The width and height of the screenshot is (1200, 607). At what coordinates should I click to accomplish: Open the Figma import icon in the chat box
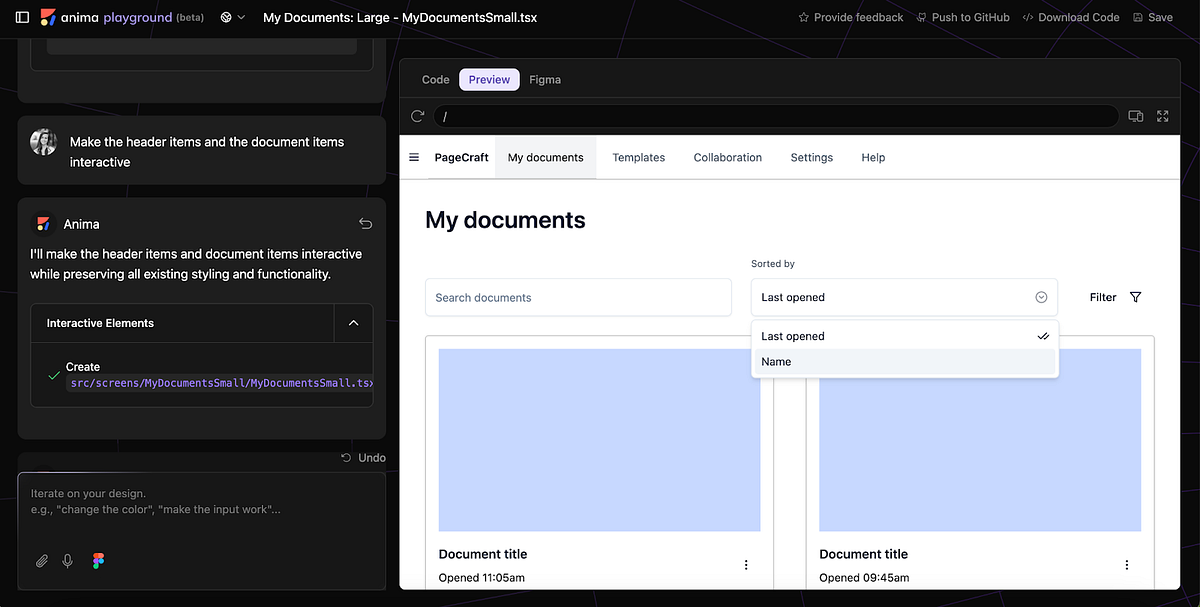point(97,561)
